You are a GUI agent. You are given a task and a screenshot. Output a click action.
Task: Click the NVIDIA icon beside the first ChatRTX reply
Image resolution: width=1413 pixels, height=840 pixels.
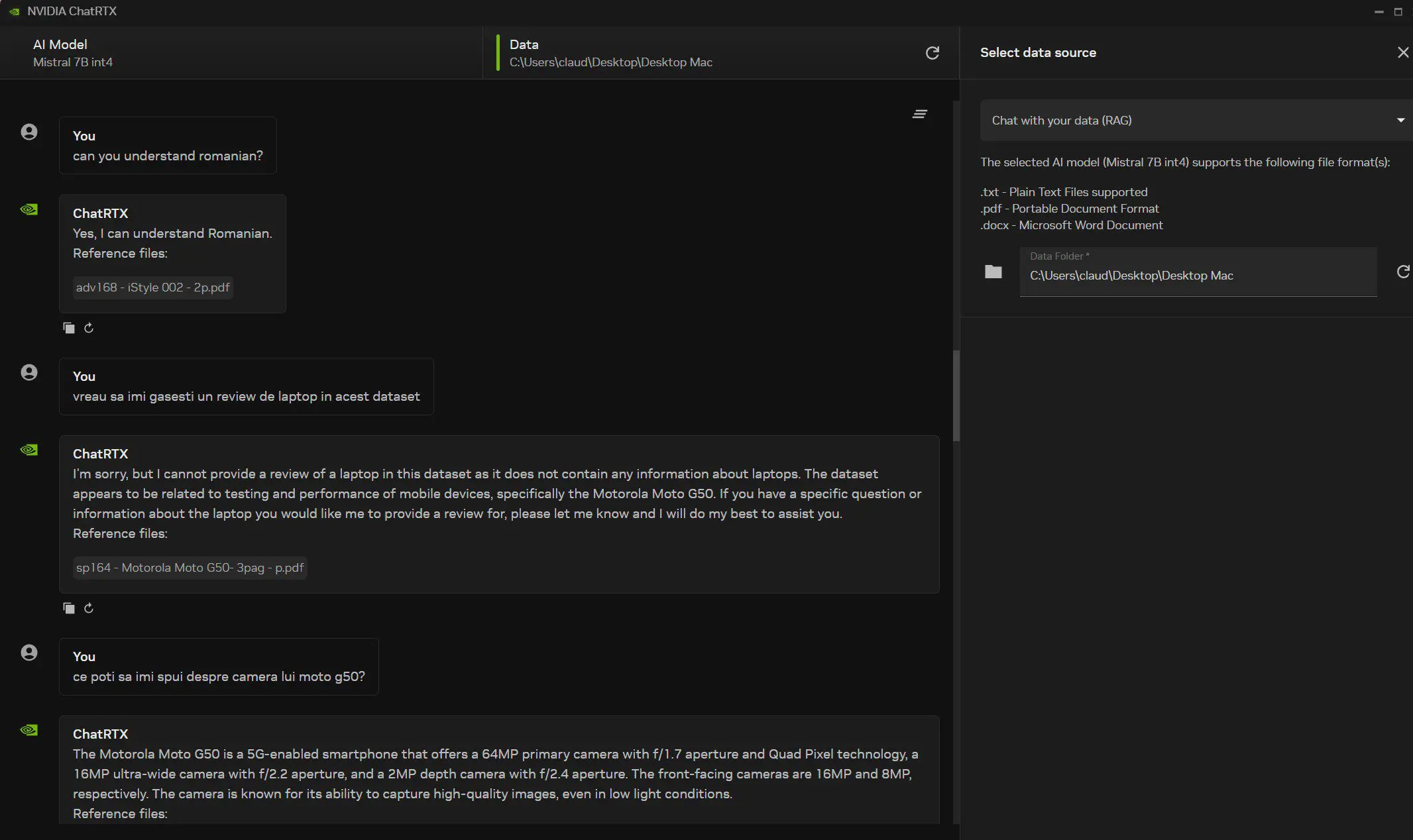(x=29, y=209)
